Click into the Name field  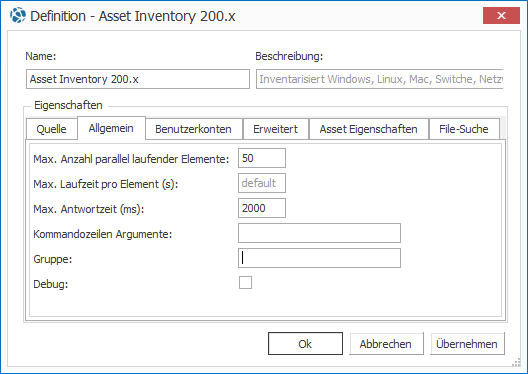[138, 79]
